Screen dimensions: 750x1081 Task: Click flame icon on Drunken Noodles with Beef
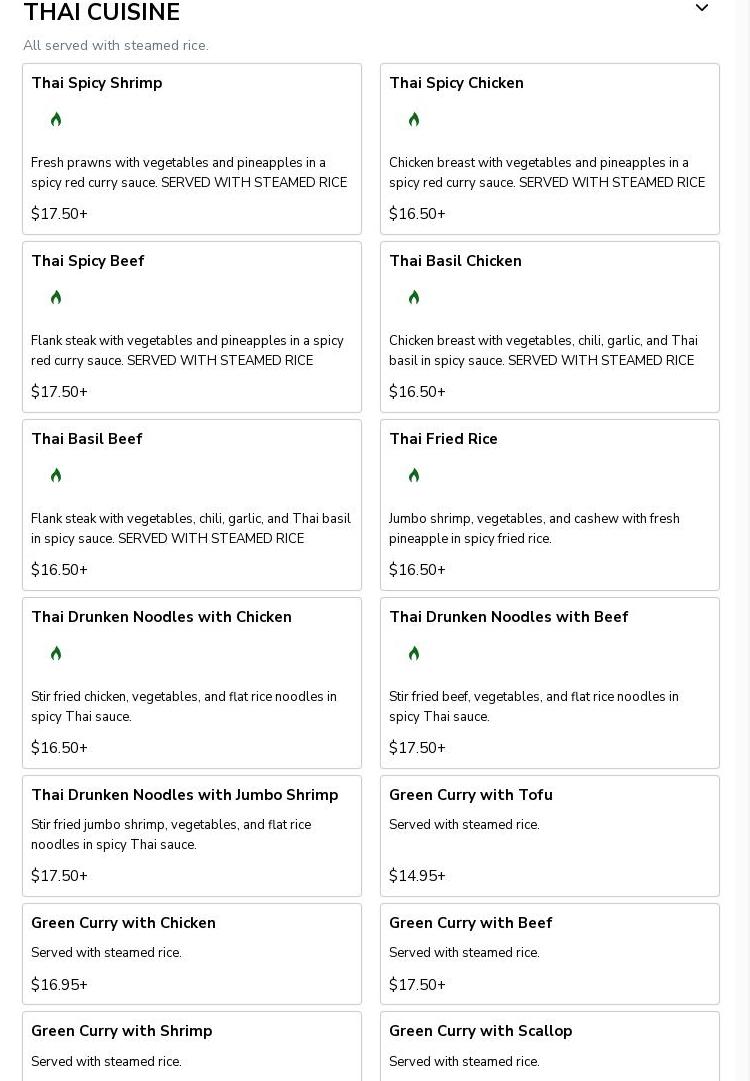tap(414, 653)
